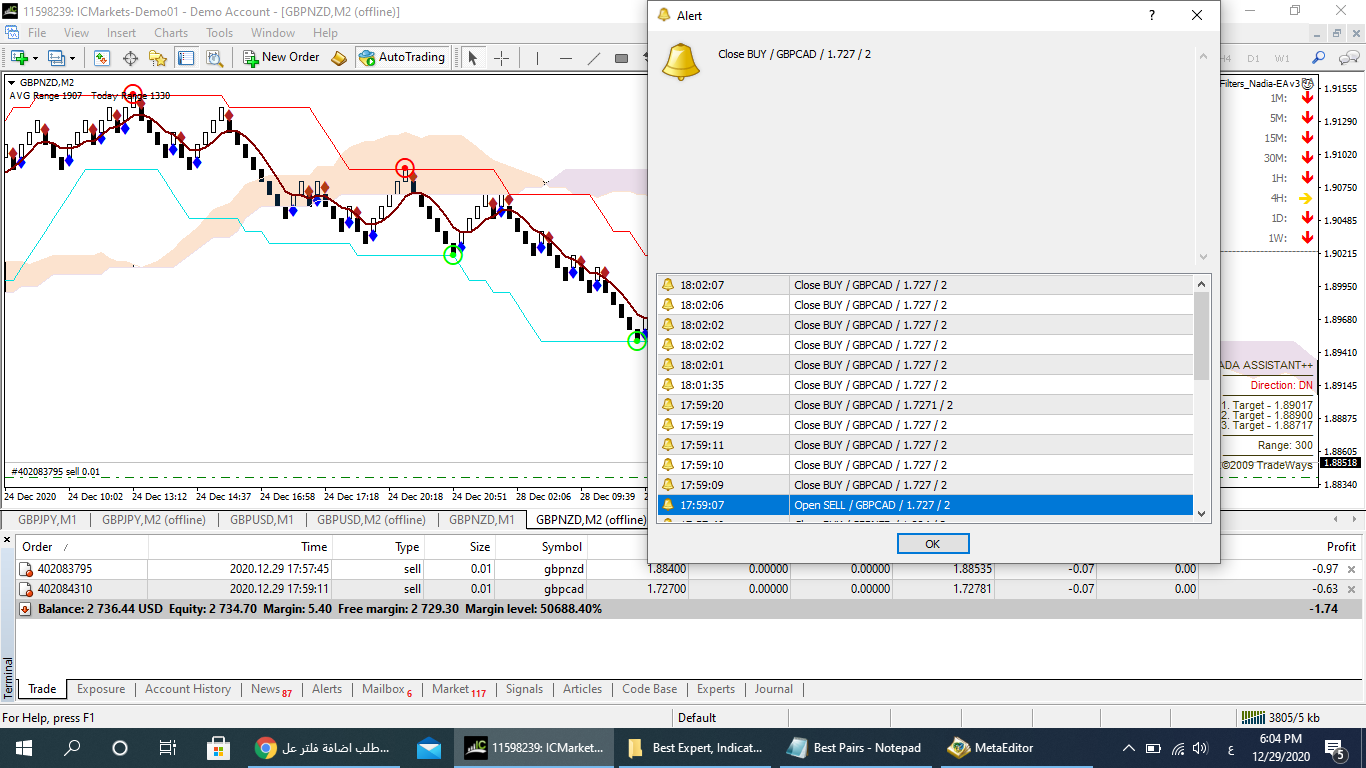Sort orders by the Profit column header

click(1281, 547)
